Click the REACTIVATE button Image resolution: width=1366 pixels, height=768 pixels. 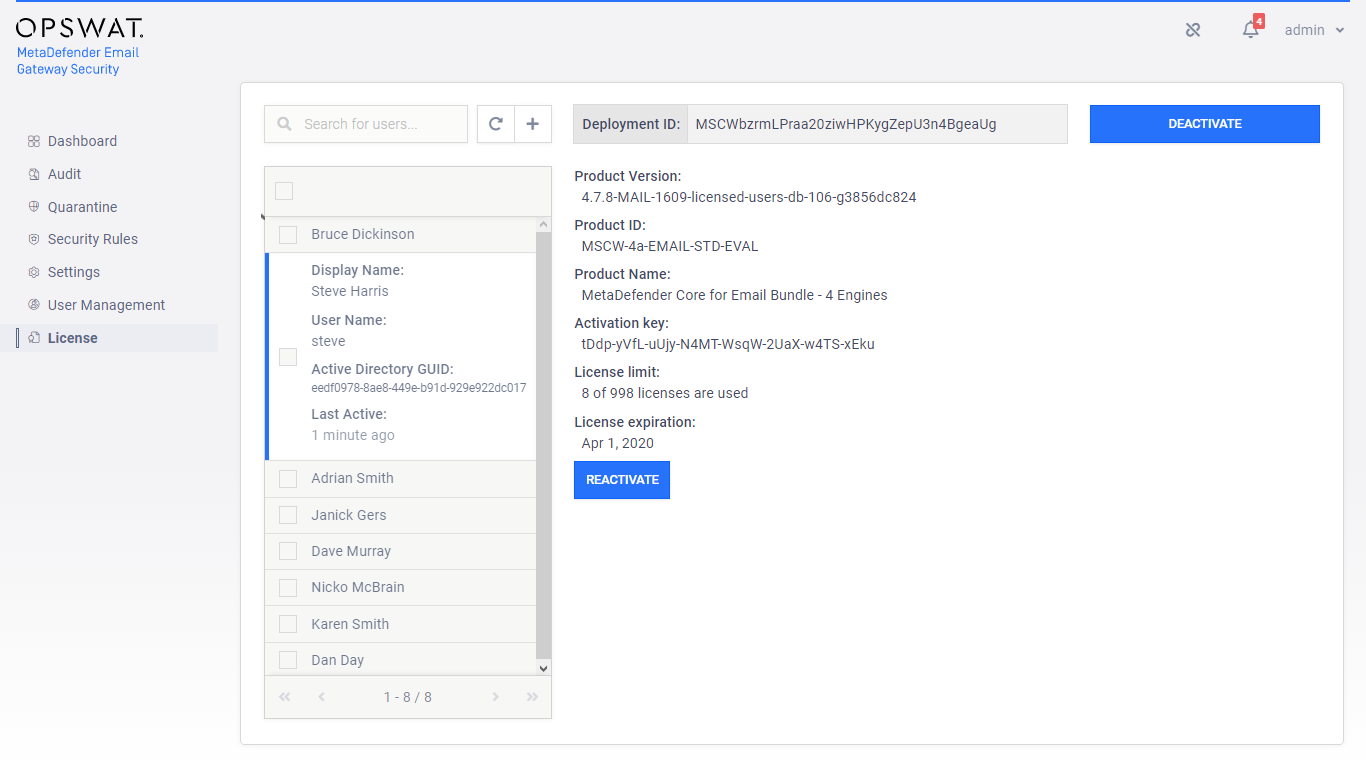click(x=622, y=480)
